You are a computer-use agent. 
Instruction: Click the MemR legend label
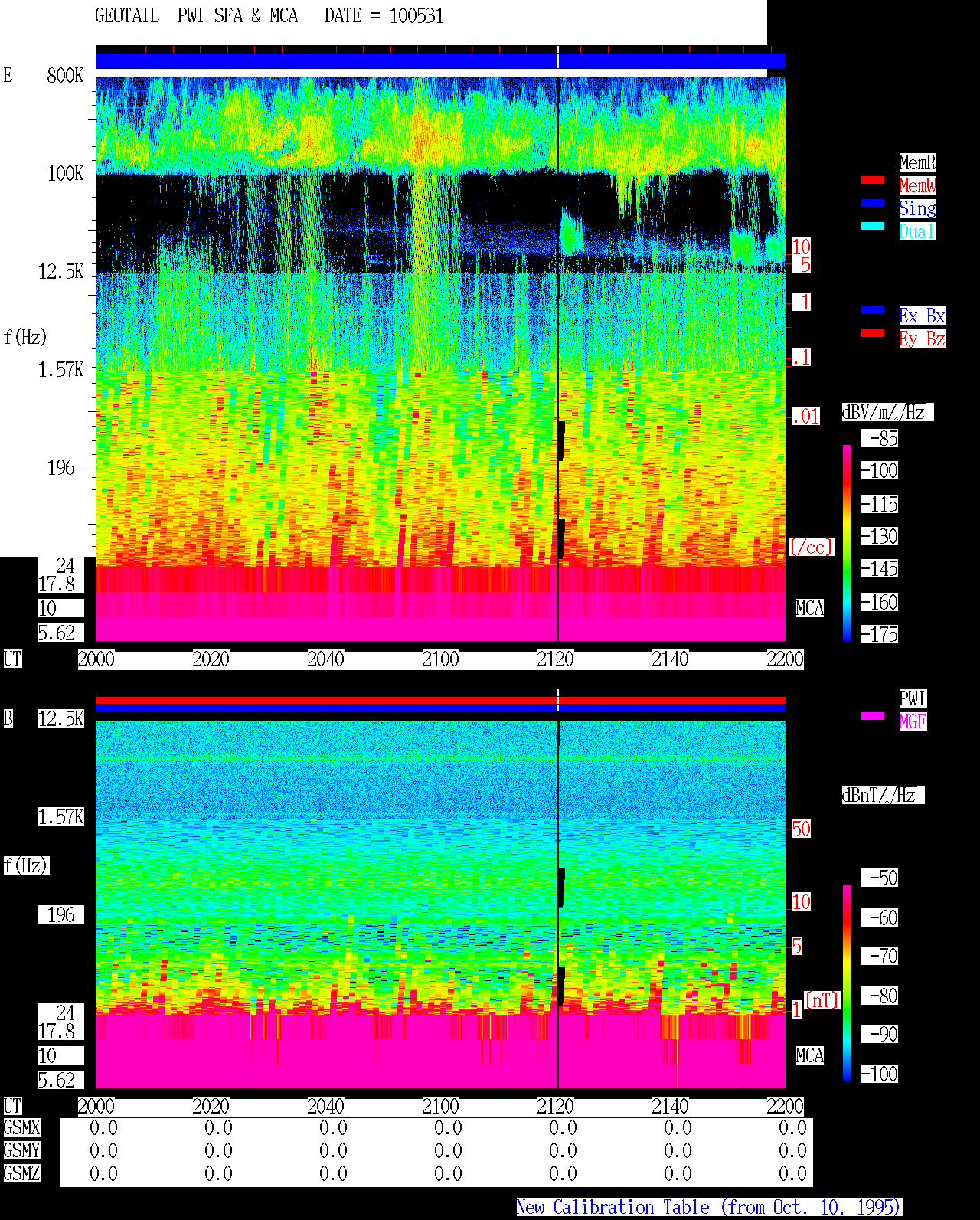[917, 162]
